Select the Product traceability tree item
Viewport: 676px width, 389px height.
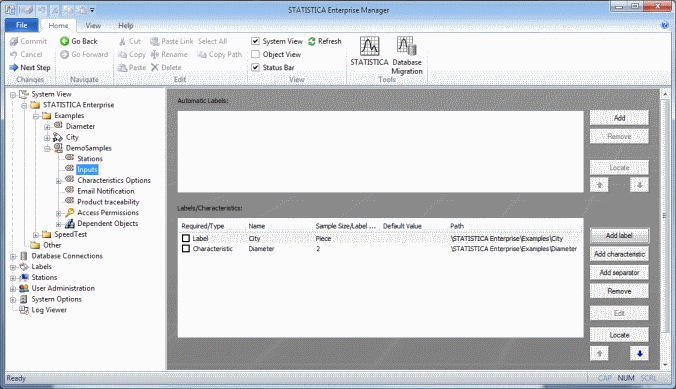tap(108, 202)
